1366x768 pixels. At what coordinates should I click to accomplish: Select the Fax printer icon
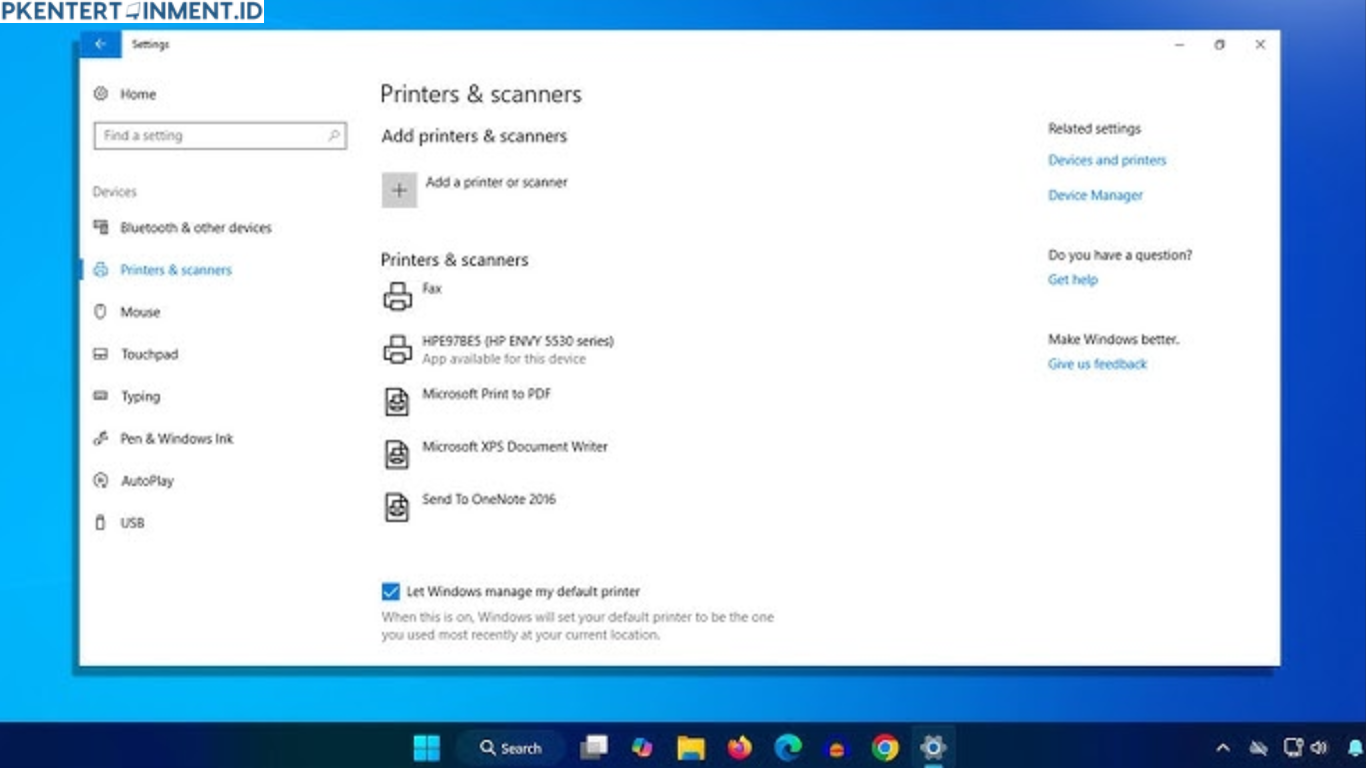398,296
